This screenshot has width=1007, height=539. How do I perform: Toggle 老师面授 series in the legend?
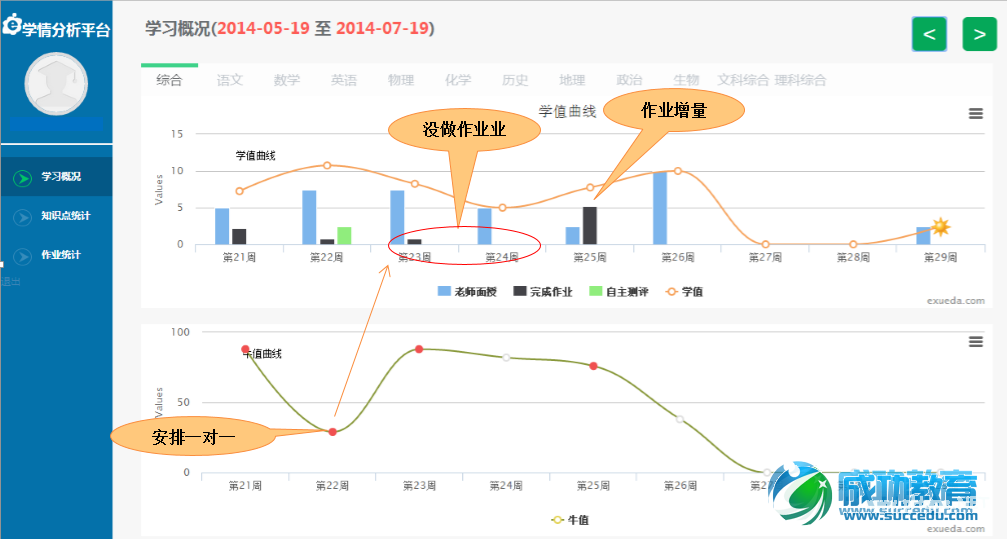(467, 292)
